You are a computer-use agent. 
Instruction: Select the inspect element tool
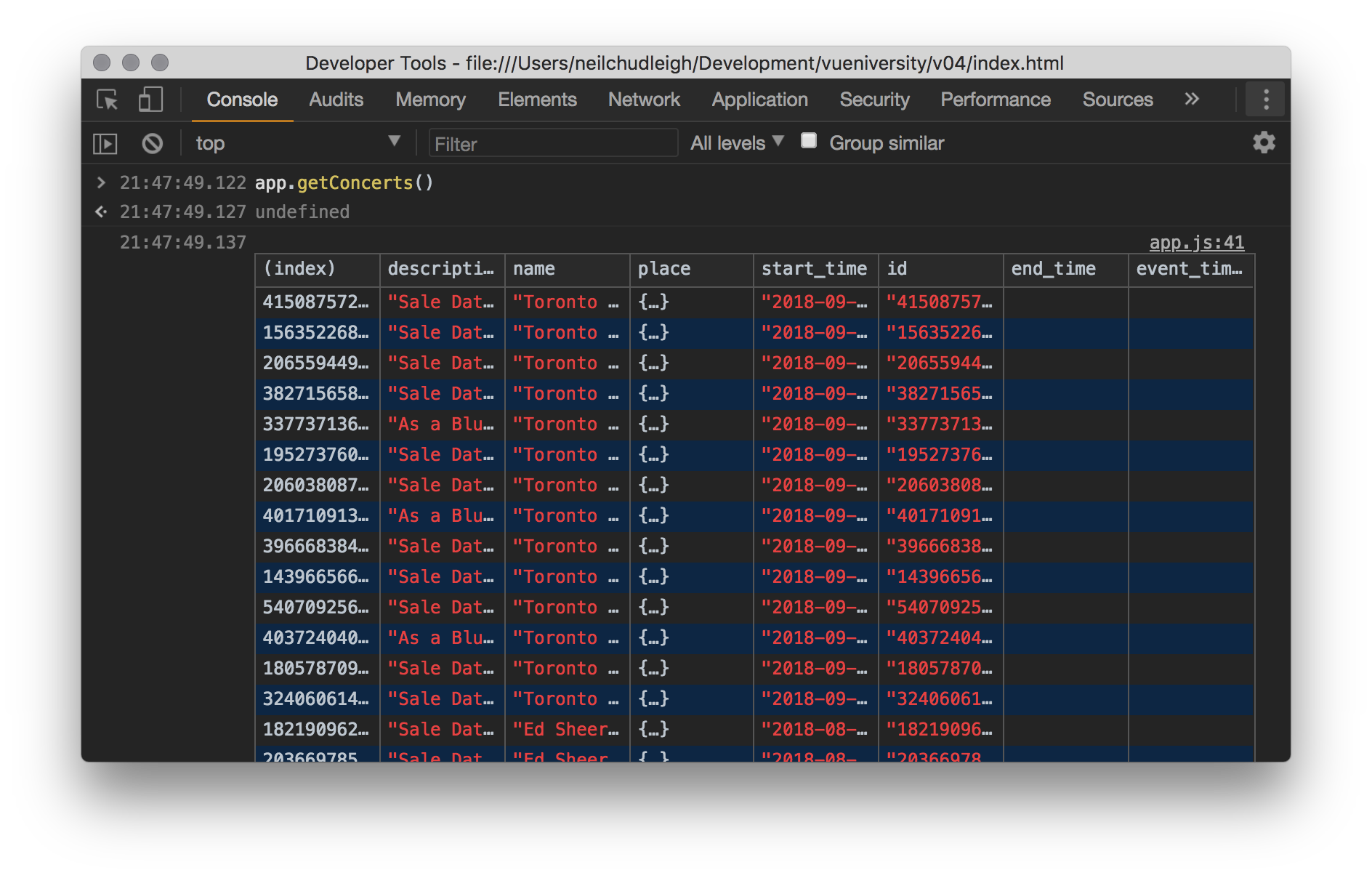106,100
